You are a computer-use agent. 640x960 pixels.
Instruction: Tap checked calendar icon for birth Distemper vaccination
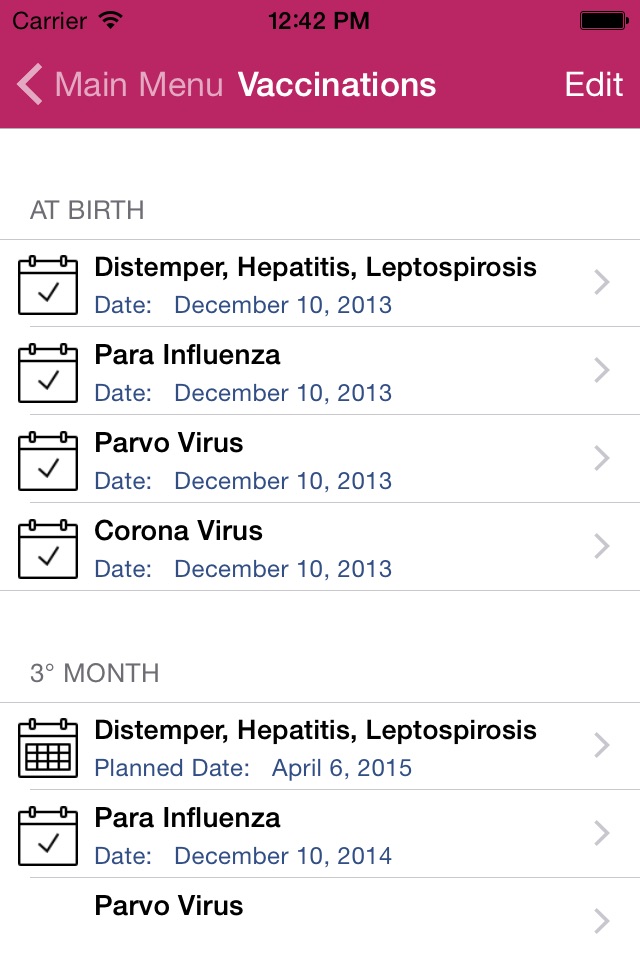[x=48, y=285]
